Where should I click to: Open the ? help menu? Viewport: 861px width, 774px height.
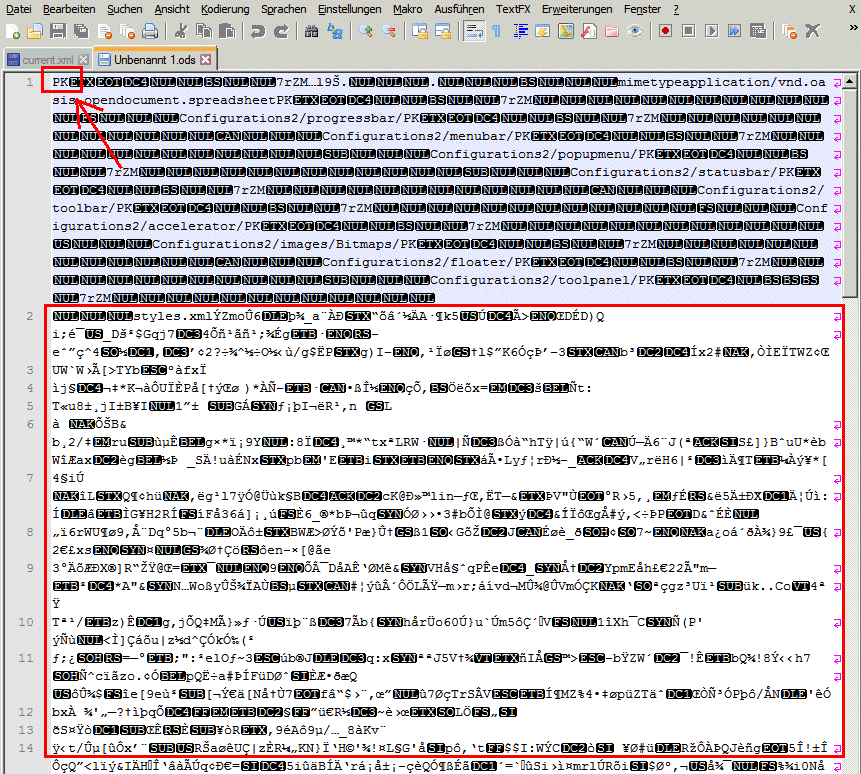point(676,9)
